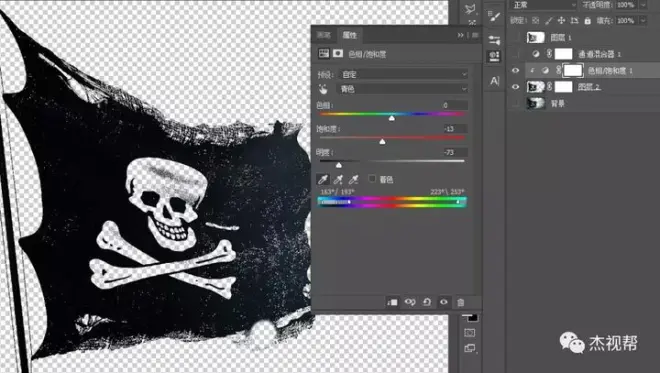Open the 青色 color channel dropdown
The image size is (660, 373).
[x=403, y=89]
